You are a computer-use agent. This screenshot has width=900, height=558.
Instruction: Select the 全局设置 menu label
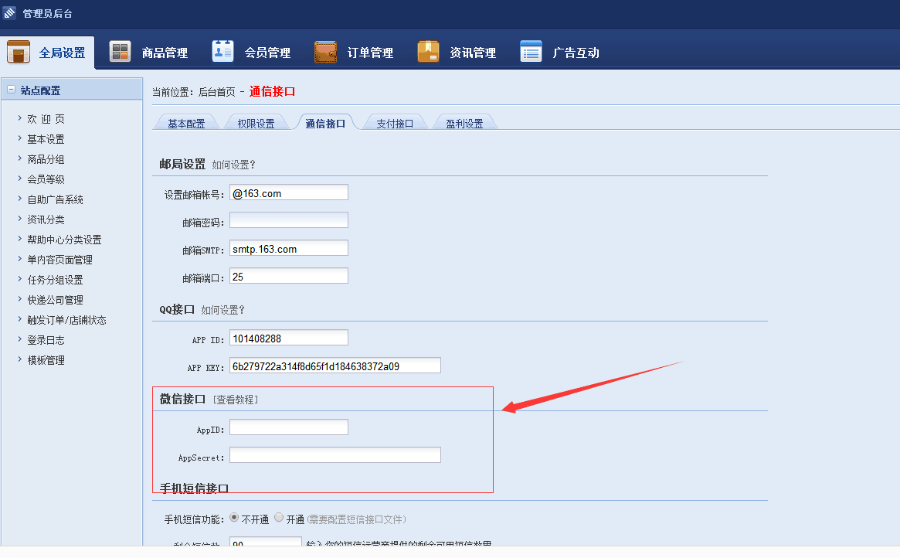click(62, 53)
